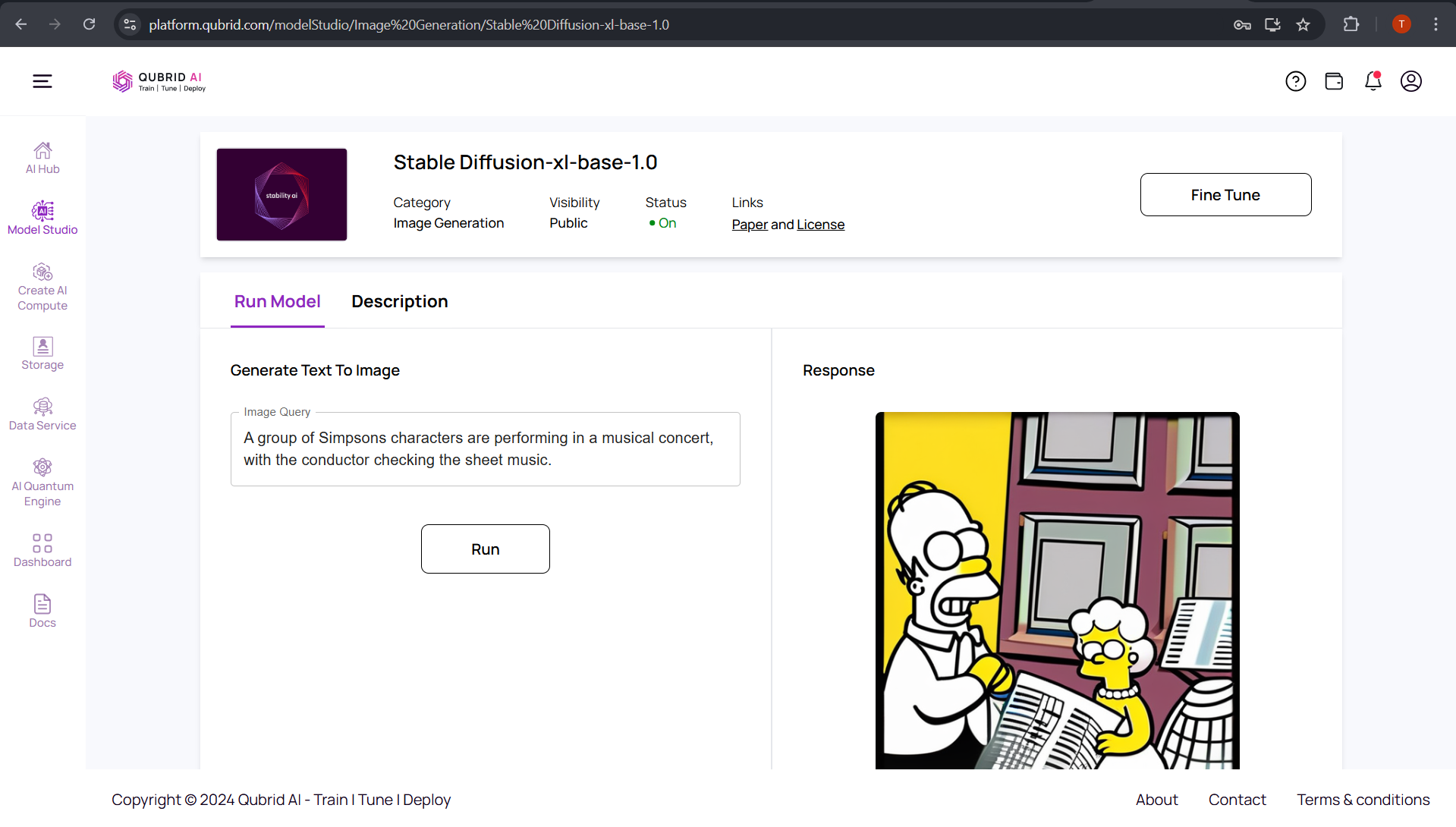The height and width of the screenshot is (827, 1456).
Task: Click the copyright text in footer
Action: point(281,800)
